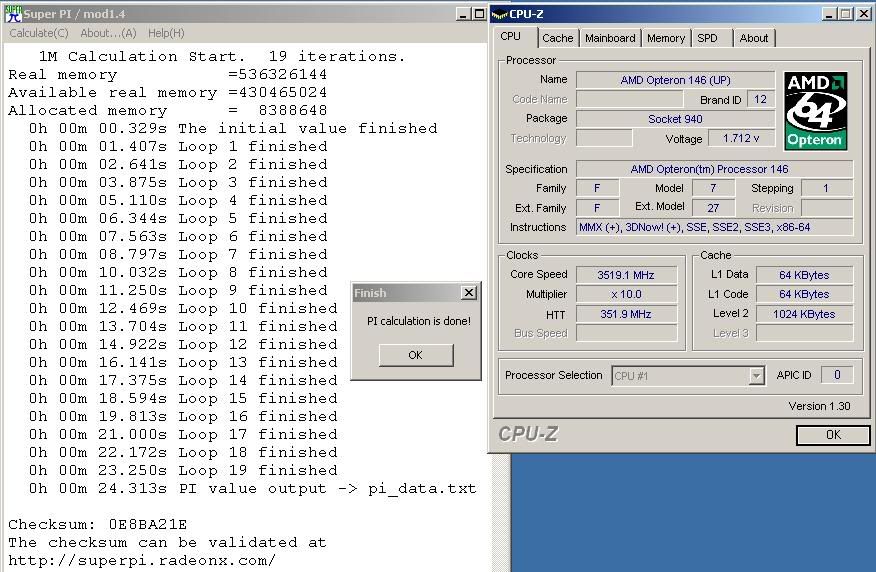Click the Family value F
876x572 pixels.
click(x=597, y=188)
